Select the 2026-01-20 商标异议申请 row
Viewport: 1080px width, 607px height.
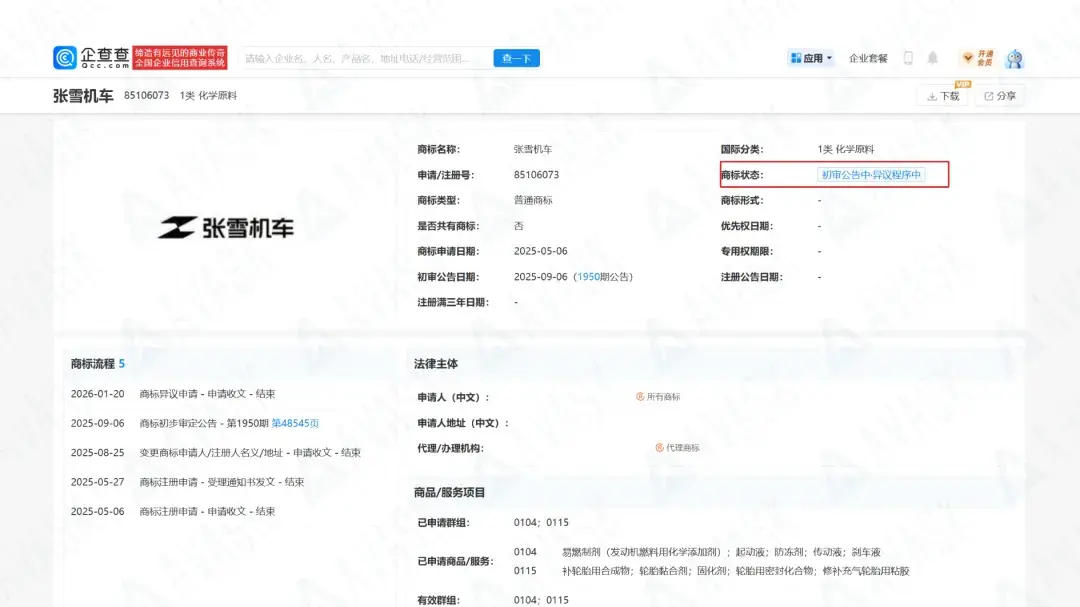173,394
